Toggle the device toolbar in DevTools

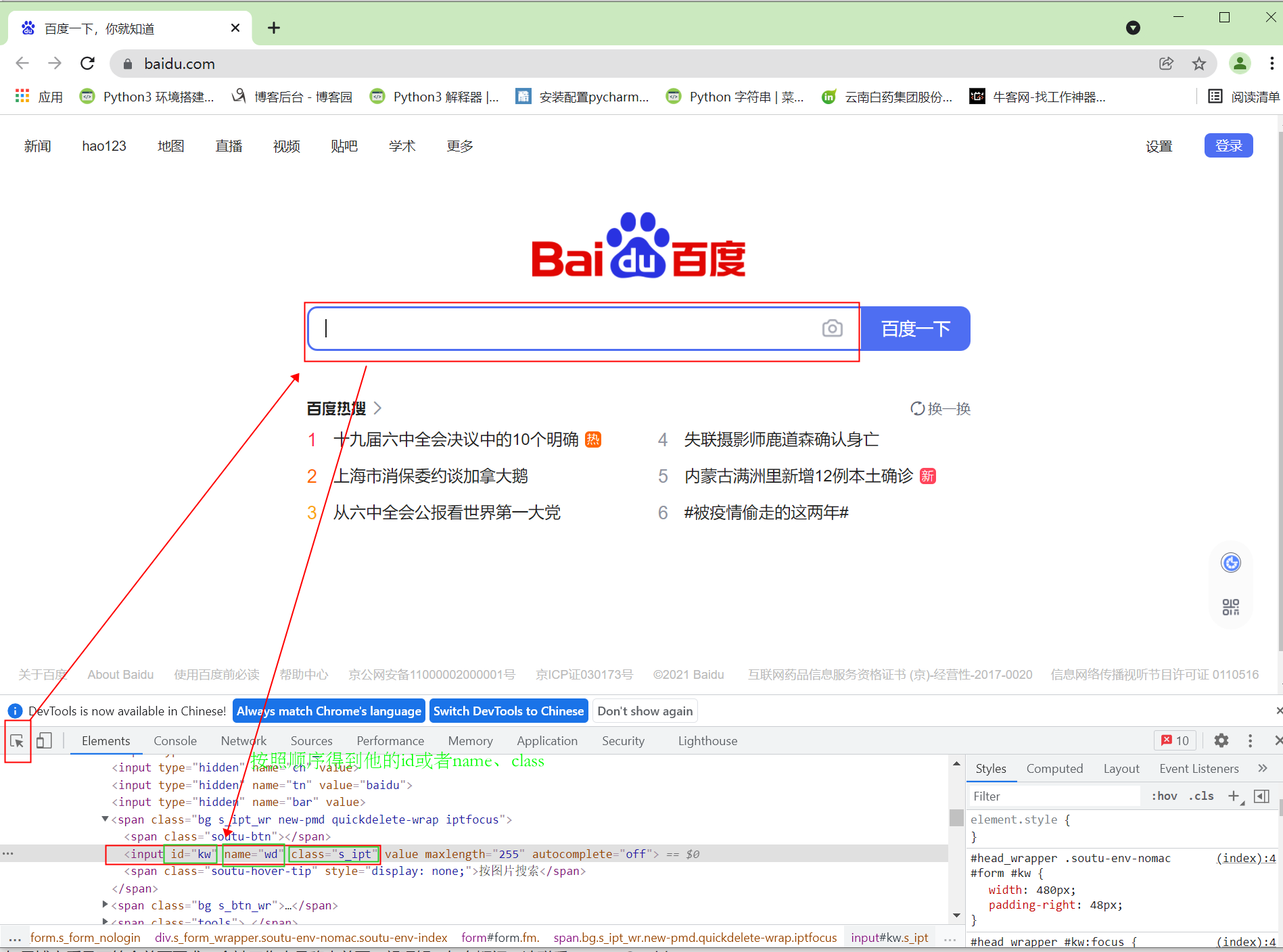click(x=45, y=741)
